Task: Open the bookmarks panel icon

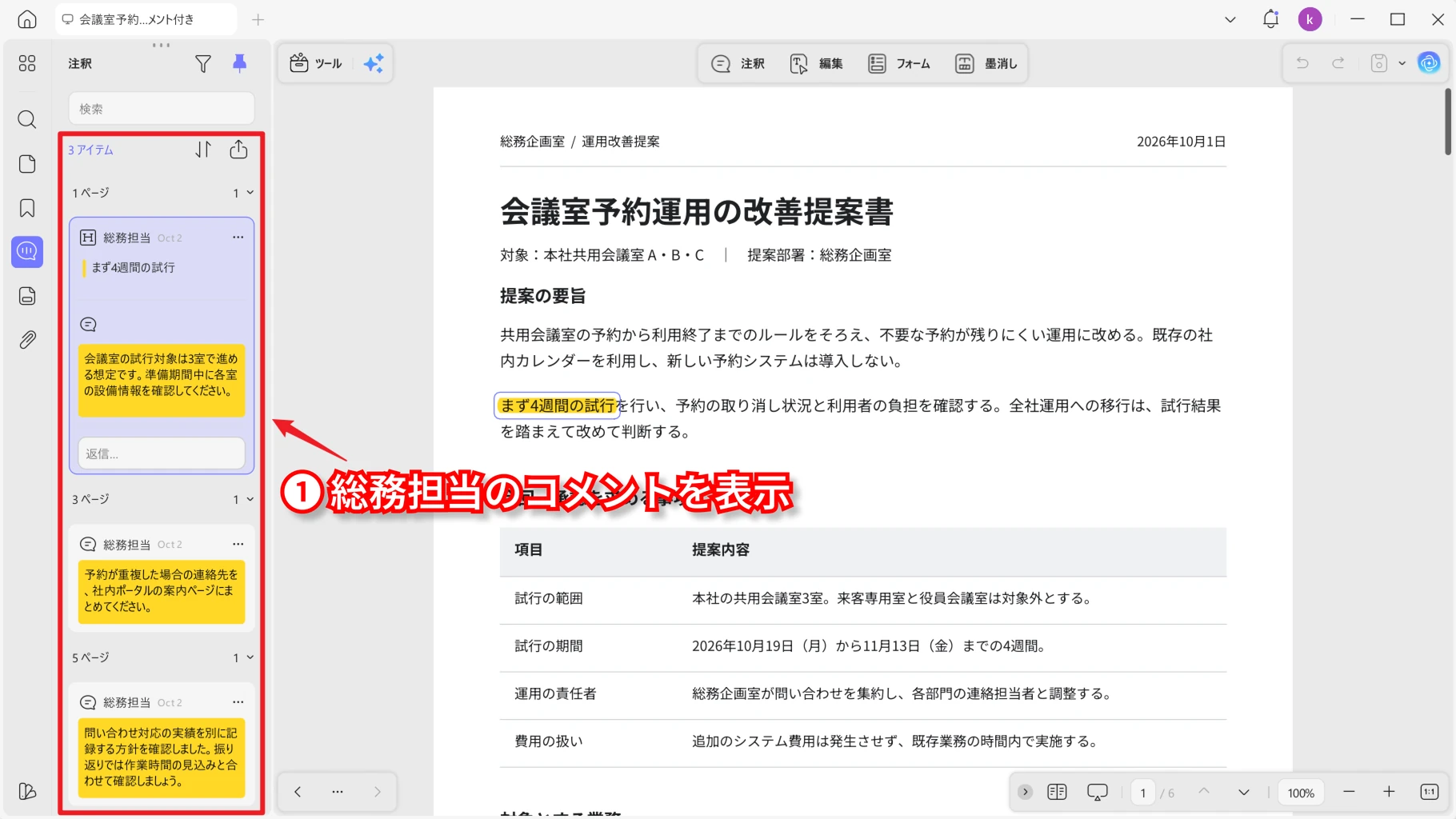Action: coord(27,208)
